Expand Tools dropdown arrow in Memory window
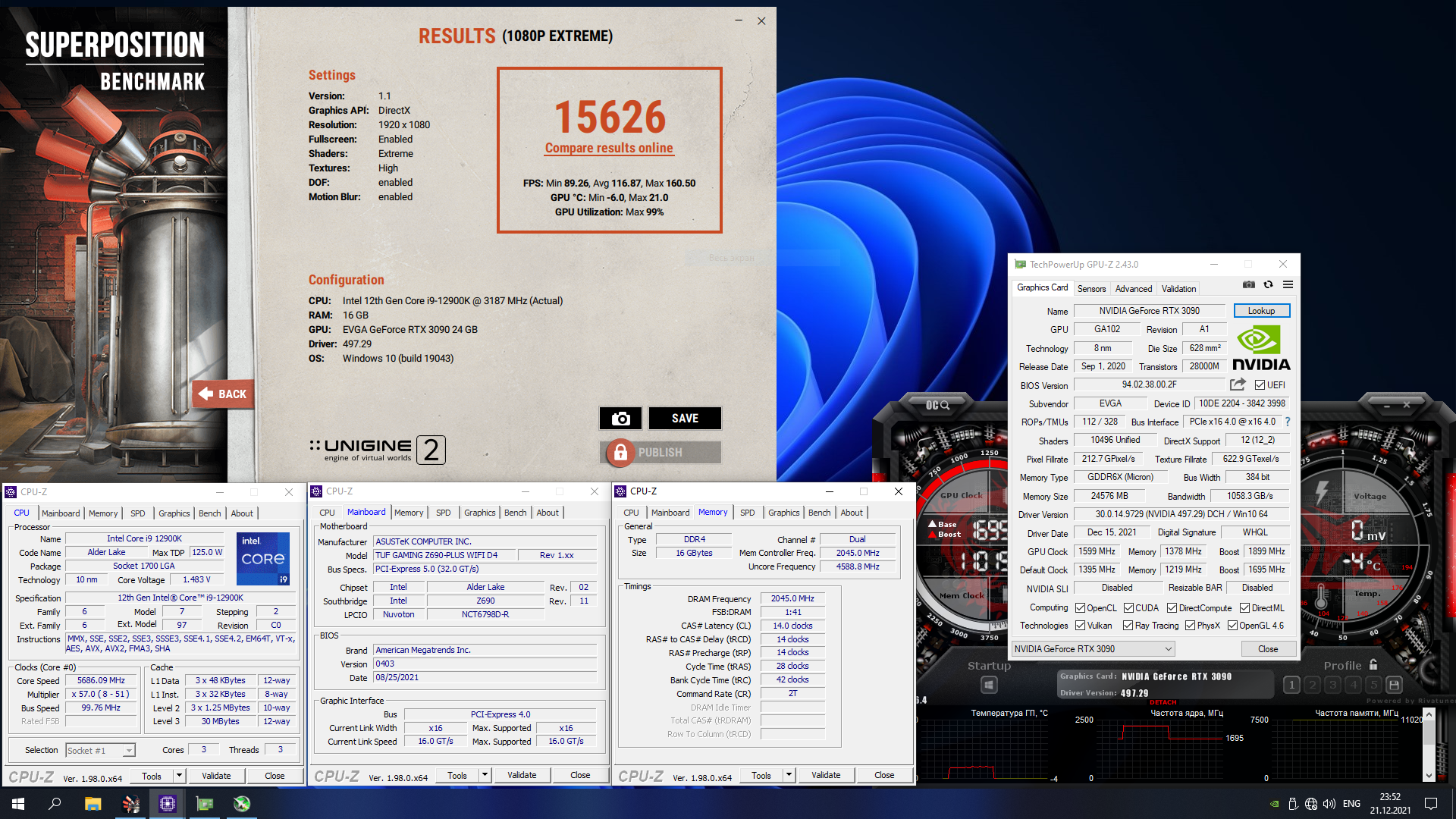The width and height of the screenshot is (1456, 819). [789, 775]
